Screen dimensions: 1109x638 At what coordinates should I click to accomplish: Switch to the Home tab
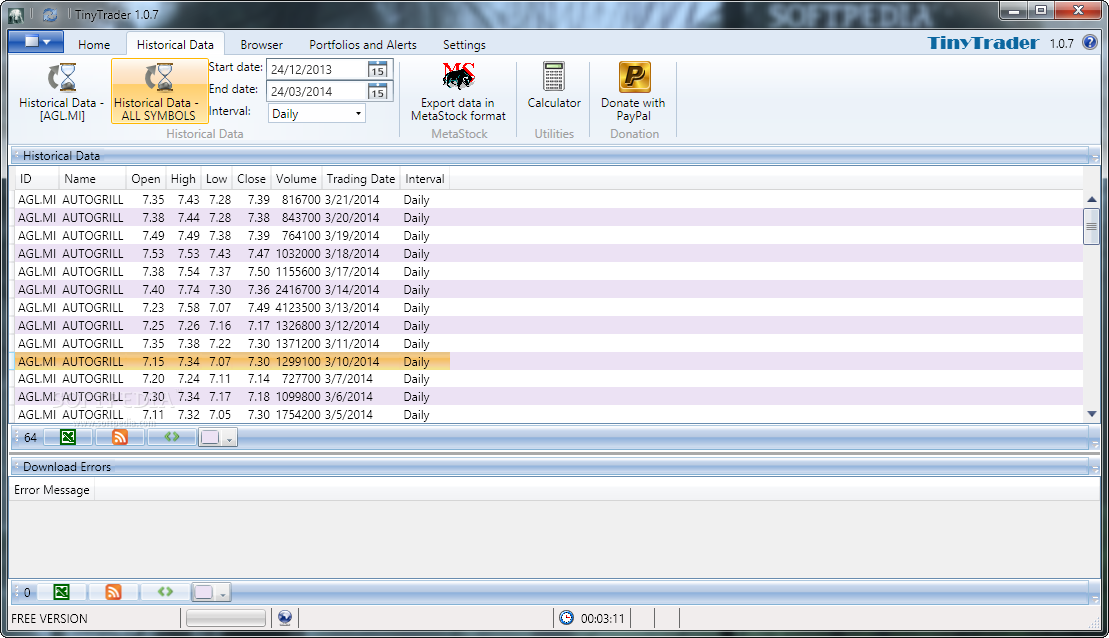coord(94,44)
